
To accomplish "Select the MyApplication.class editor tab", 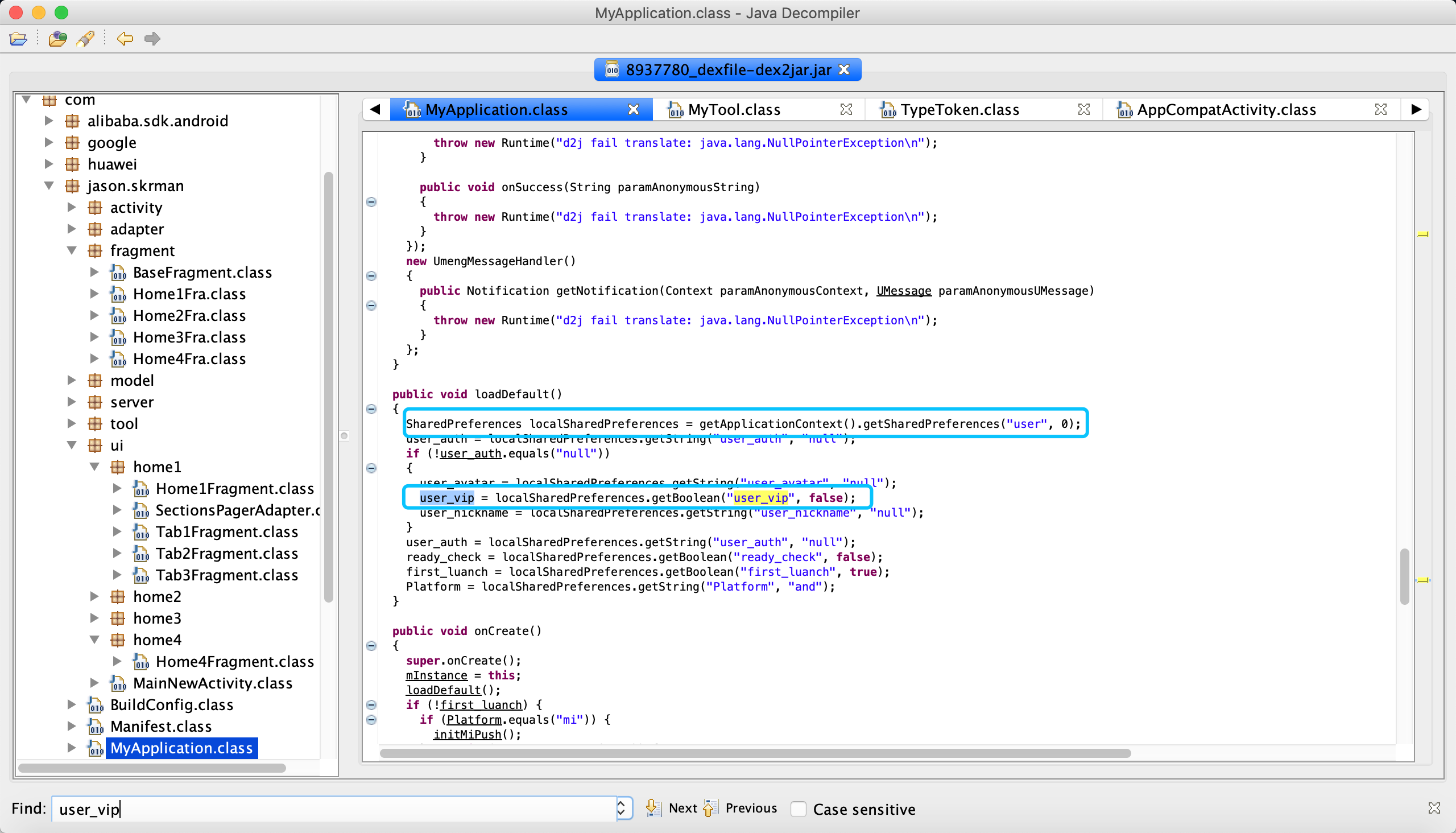I will click(x=496, y=109).
